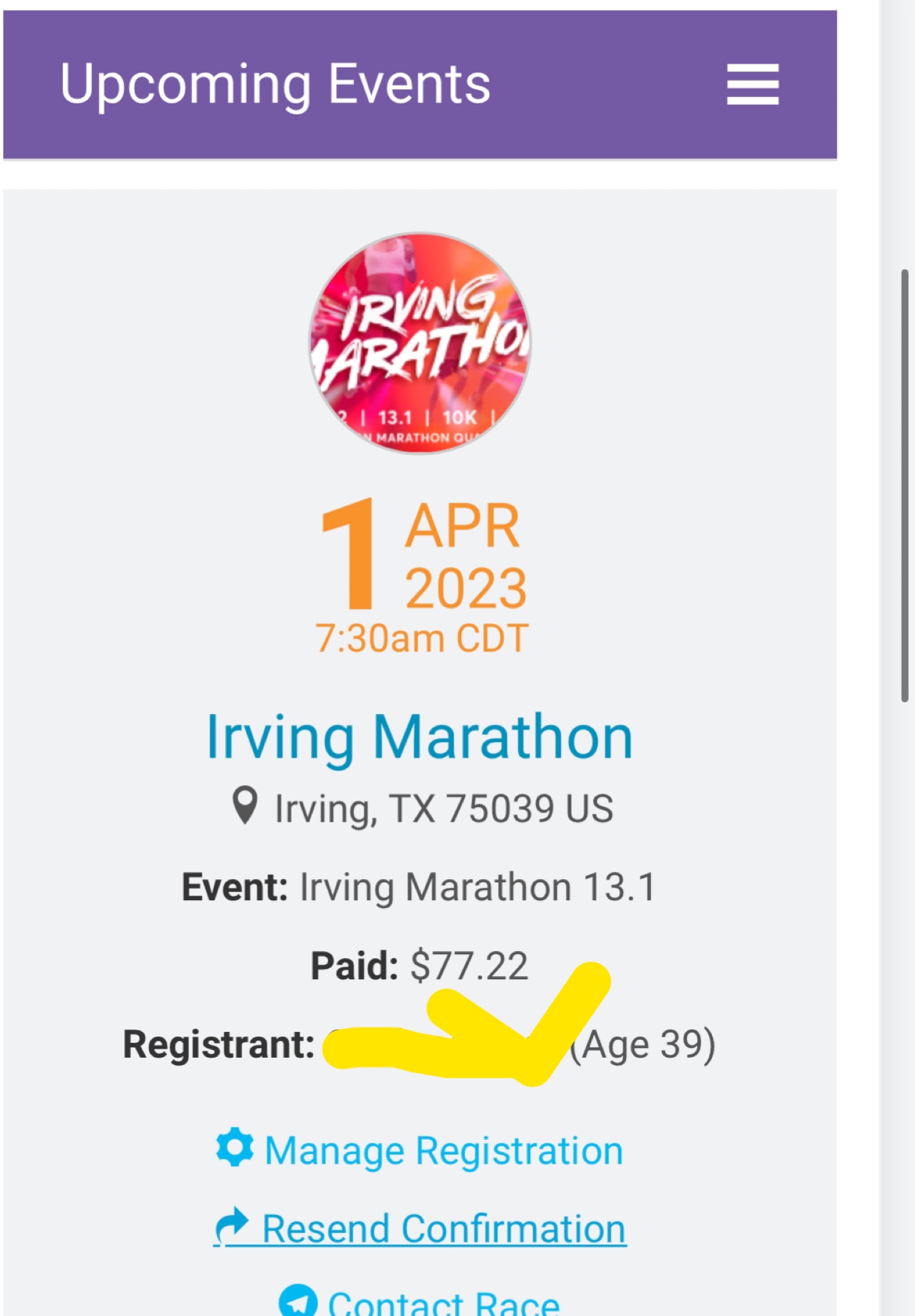This screenshot has width=915, height=1316.
Task: Click the Irving, TX 75039 US address
Action: click(444, 808)
